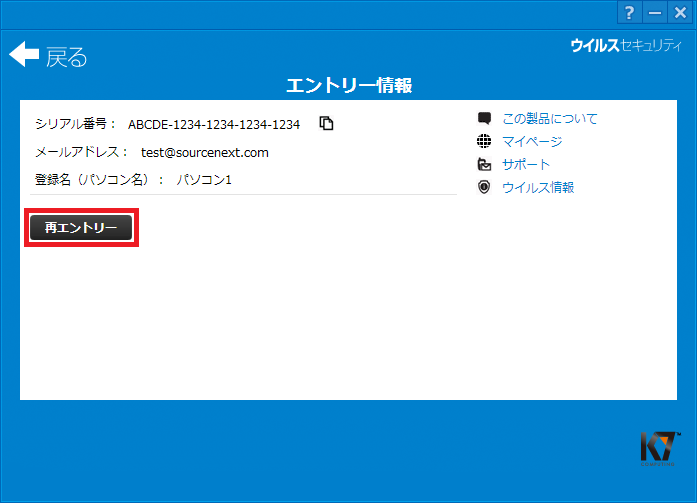Viewport: 697px width, 503px height.
Task: Open ウイルス情報 link
Action: (x=538, y=188)
